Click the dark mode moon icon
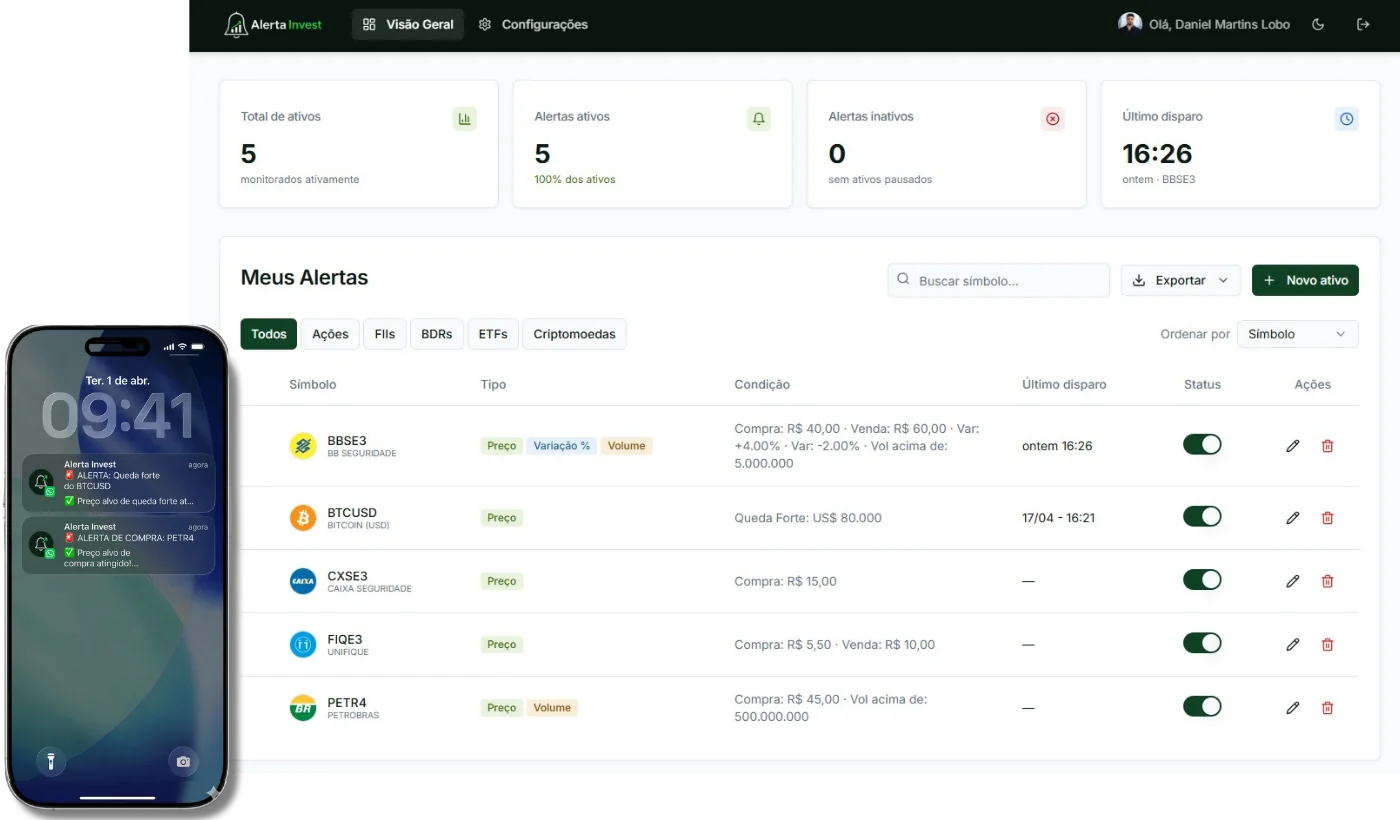1400x820 pixels. click(x=1318, y=24)
